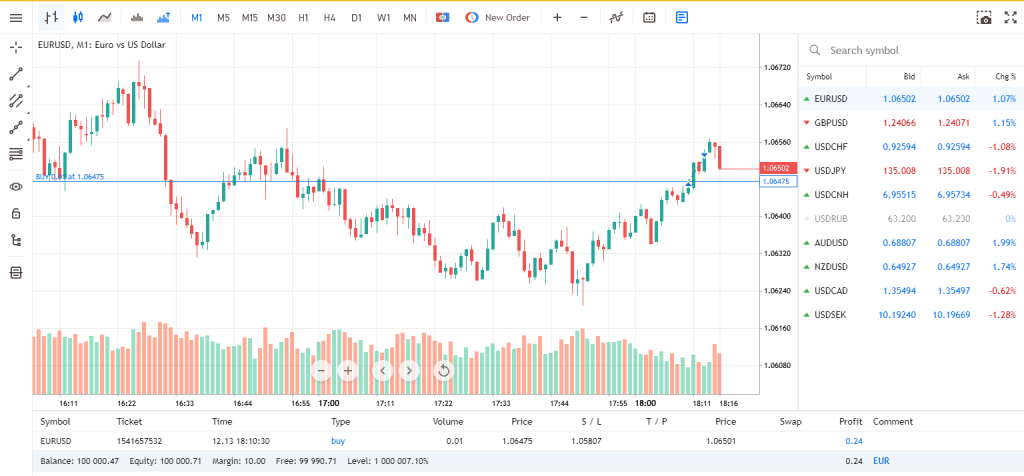Select USDCHF in Market Watch
Viewport: 1024px width, 476px height.
[x=911, y=146]
